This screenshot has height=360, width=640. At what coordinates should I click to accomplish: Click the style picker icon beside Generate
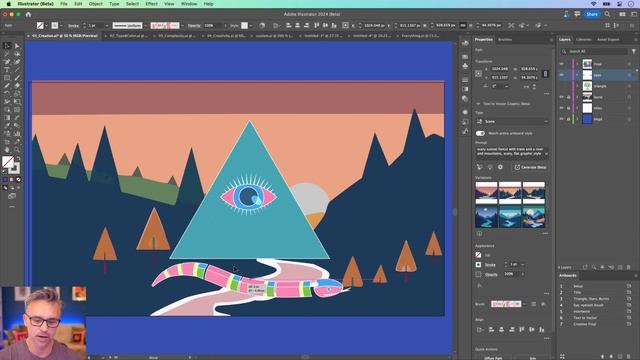480,167
